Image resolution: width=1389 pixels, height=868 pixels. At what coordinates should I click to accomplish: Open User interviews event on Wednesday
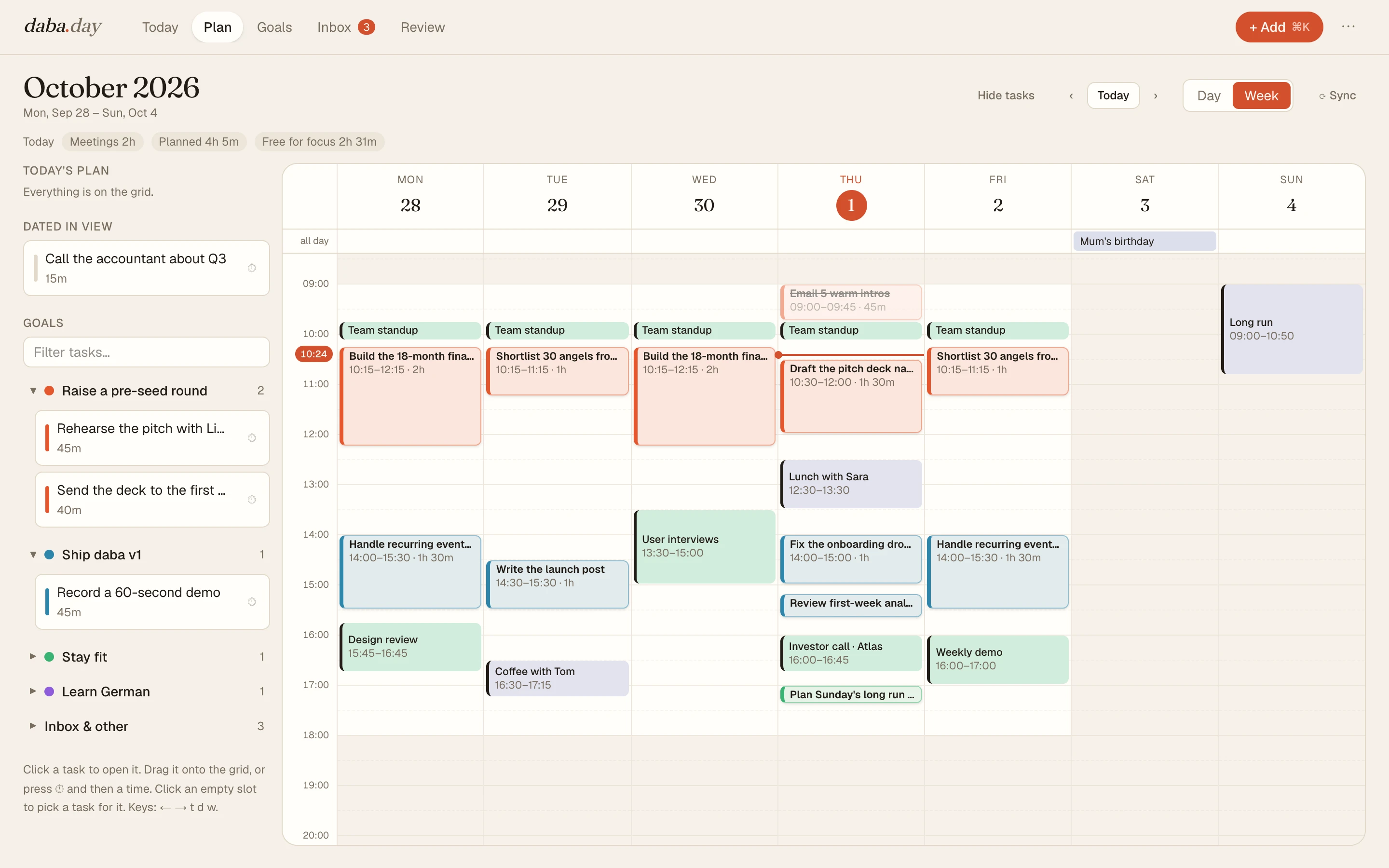pyautogui.click(x=704, y=546)
